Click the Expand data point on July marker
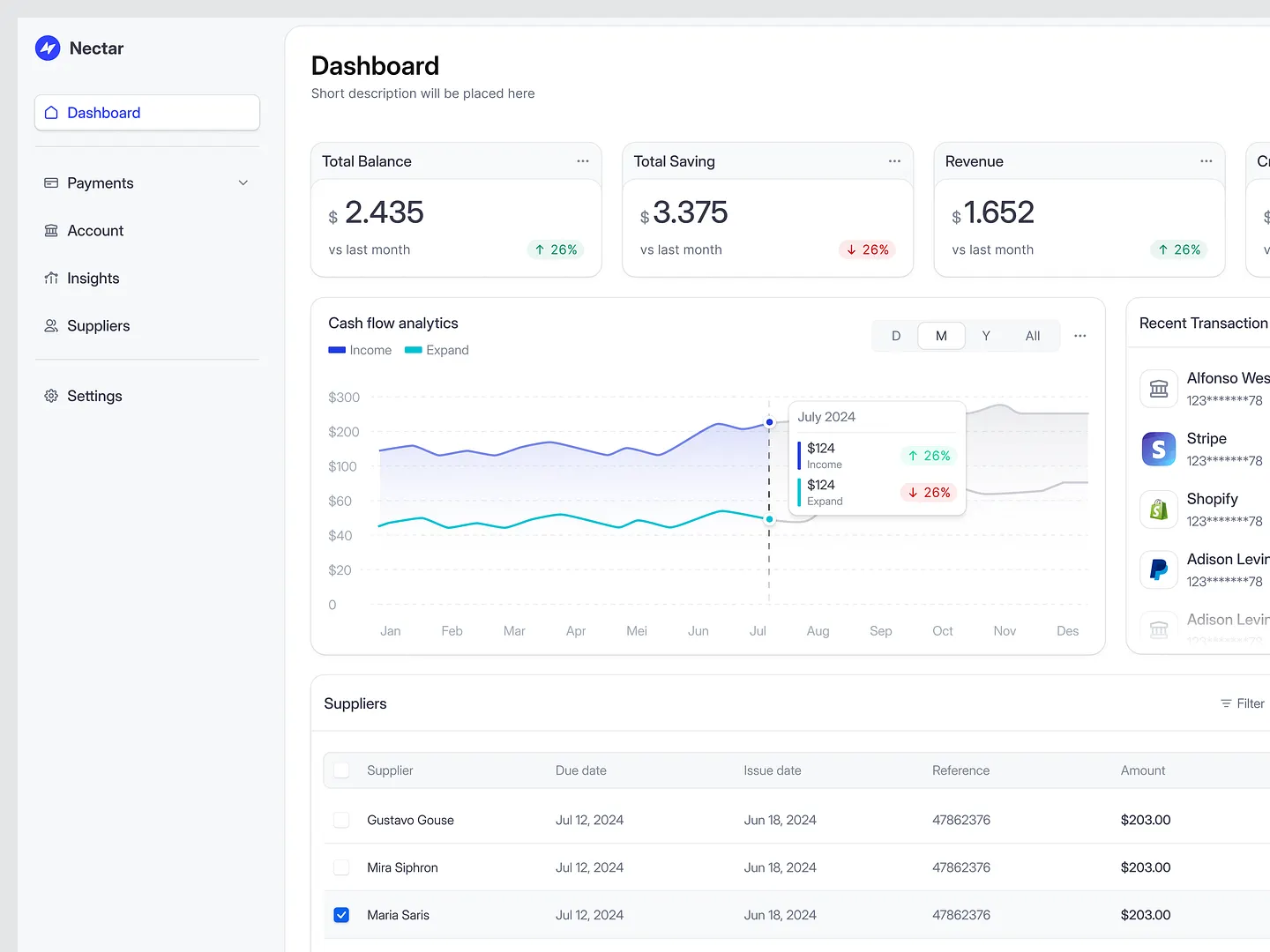This screenshot has width=1270, height=952. (x=769, y=519)
